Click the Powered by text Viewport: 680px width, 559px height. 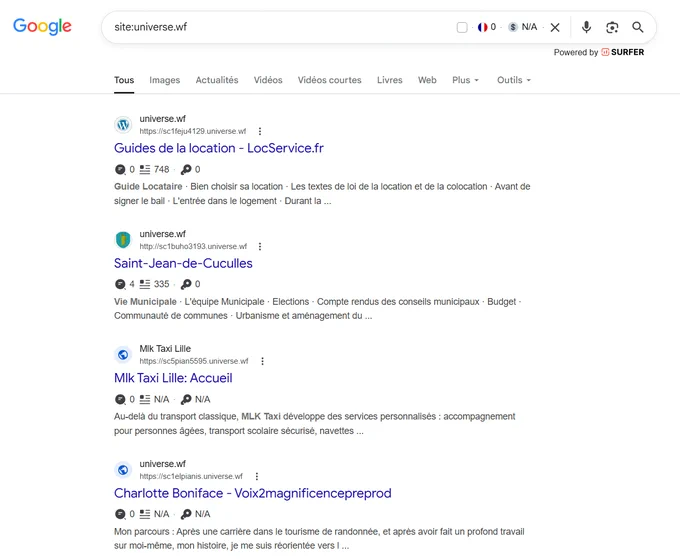[x=575, y=52]
